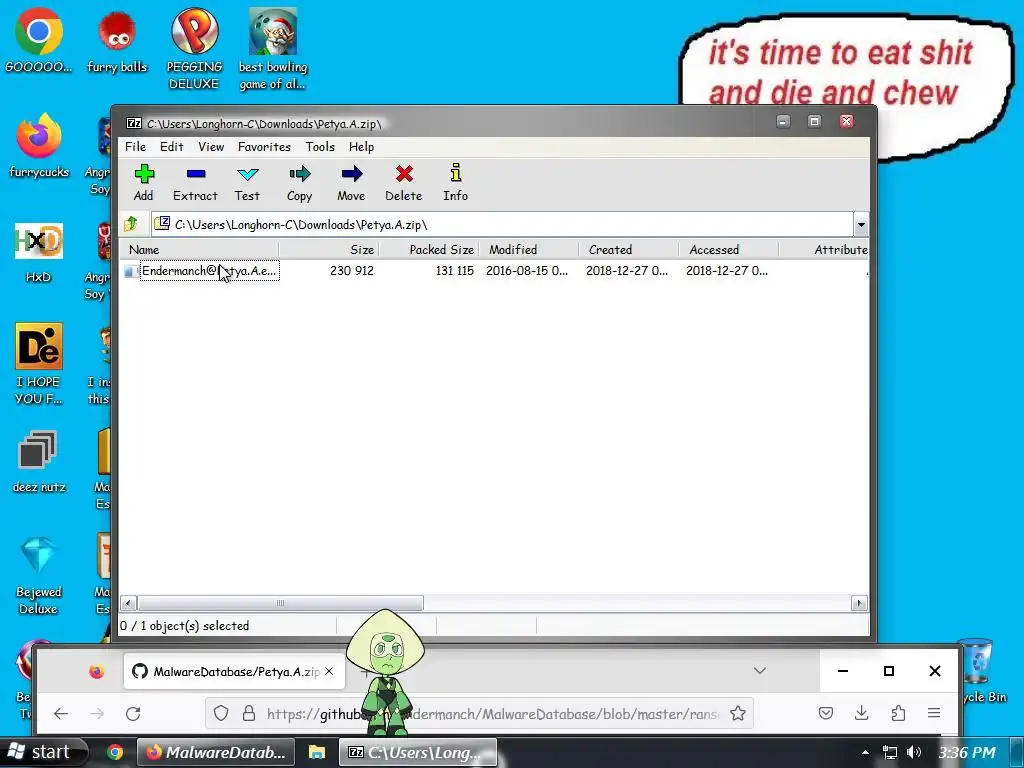Open the Tools menu
The image size is (1024, 768).
click(x=320, y=147)
